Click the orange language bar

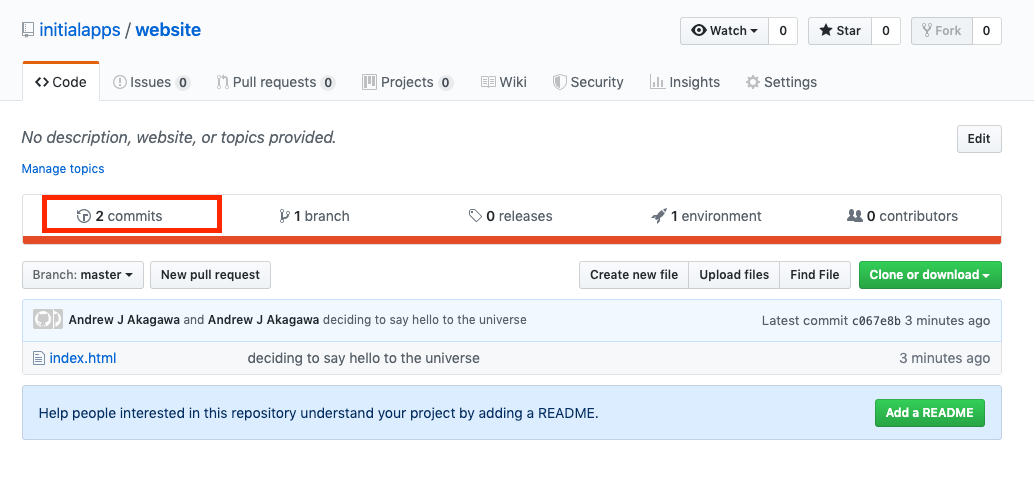[x=512, y=240]
